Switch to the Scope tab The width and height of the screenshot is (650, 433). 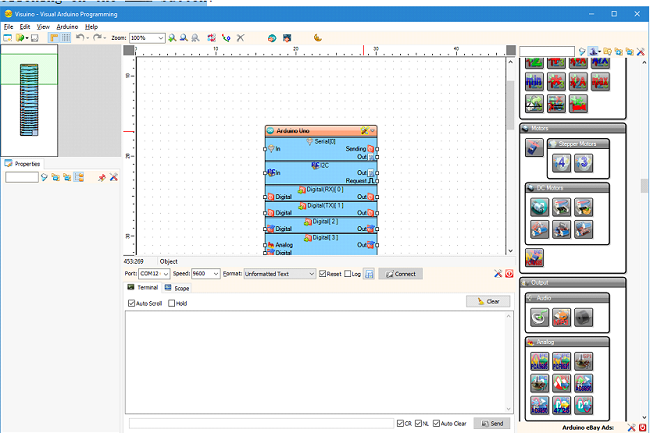point(177,288)
